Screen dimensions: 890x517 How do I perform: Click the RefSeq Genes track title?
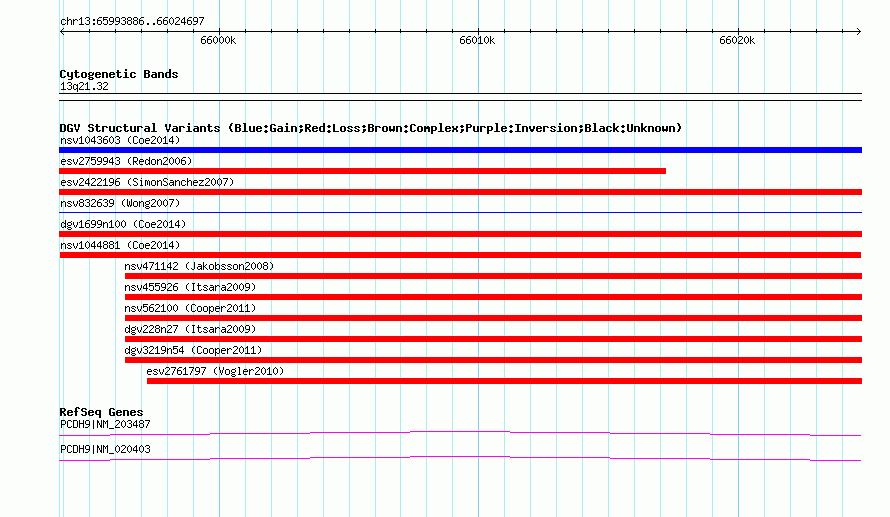101,412
